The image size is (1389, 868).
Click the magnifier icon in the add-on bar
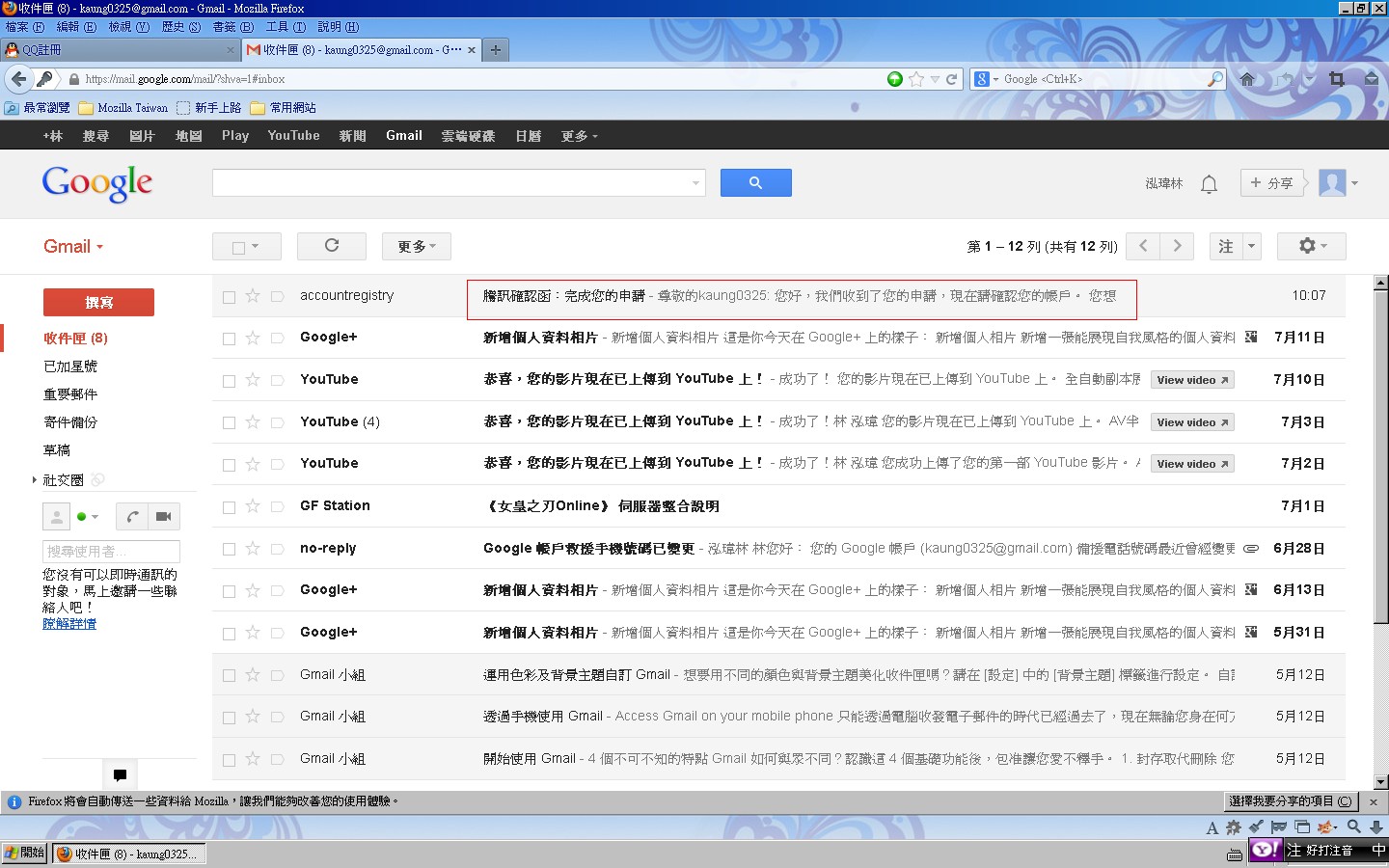pos(1354,827)
